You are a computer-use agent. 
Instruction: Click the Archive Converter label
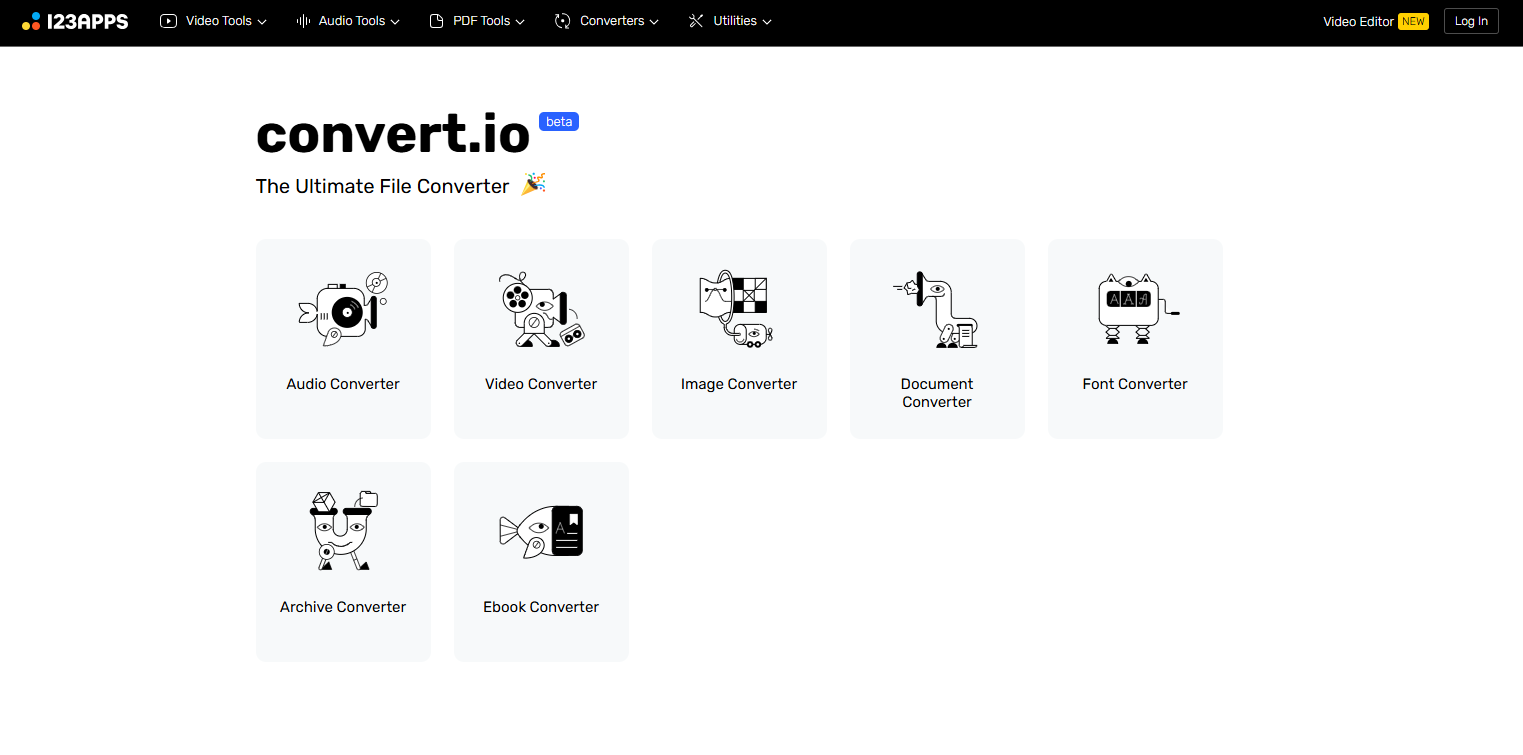[x=343, y=607]
